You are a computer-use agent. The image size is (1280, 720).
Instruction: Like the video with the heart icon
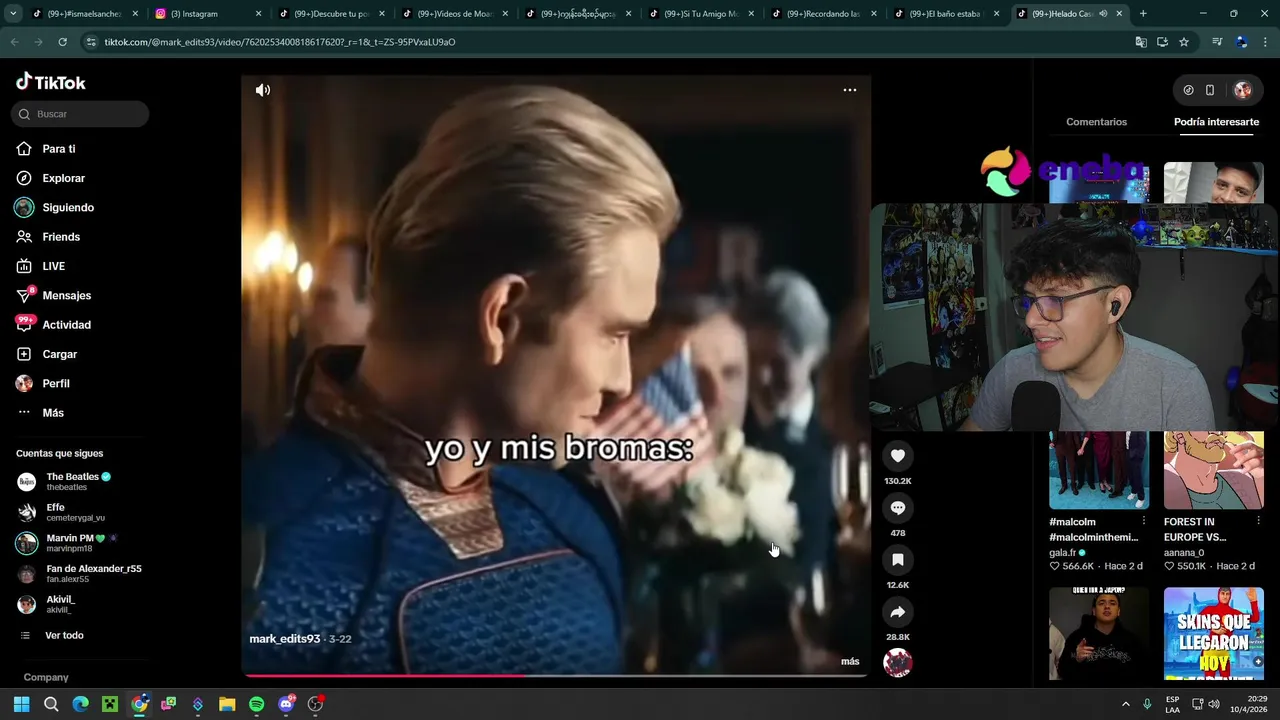coord(898,456)
